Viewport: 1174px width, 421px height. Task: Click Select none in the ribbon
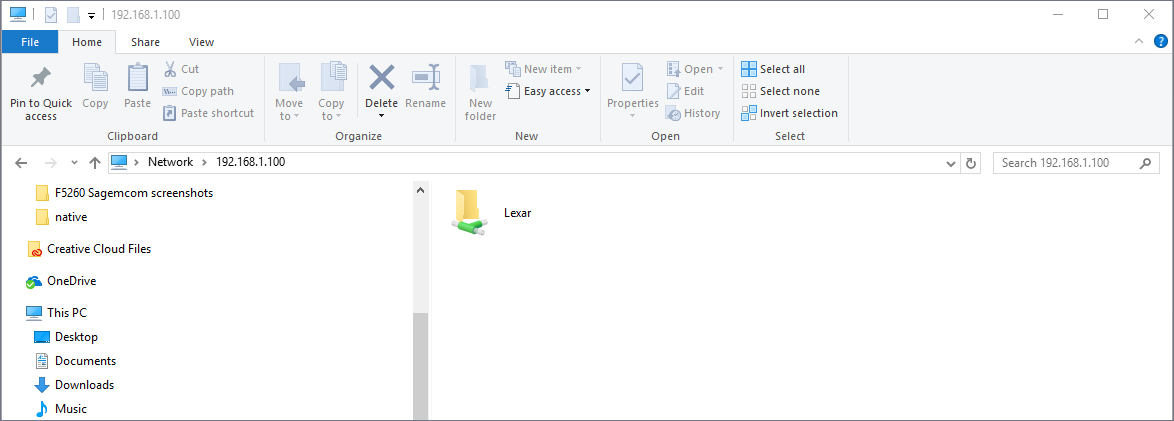[x=780, y=91]
